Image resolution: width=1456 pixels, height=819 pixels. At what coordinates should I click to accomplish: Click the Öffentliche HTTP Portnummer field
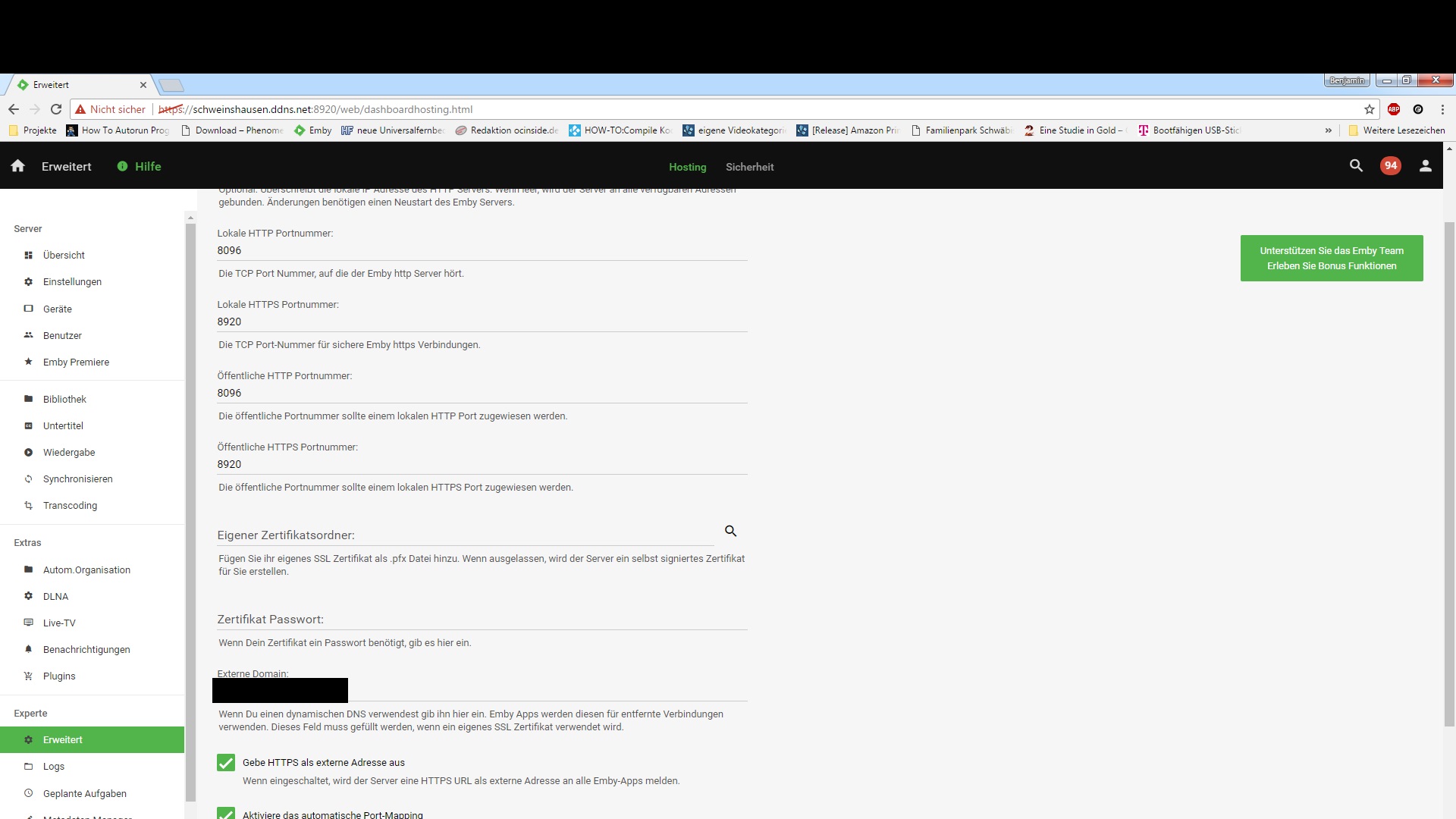(x=482, y=393)
